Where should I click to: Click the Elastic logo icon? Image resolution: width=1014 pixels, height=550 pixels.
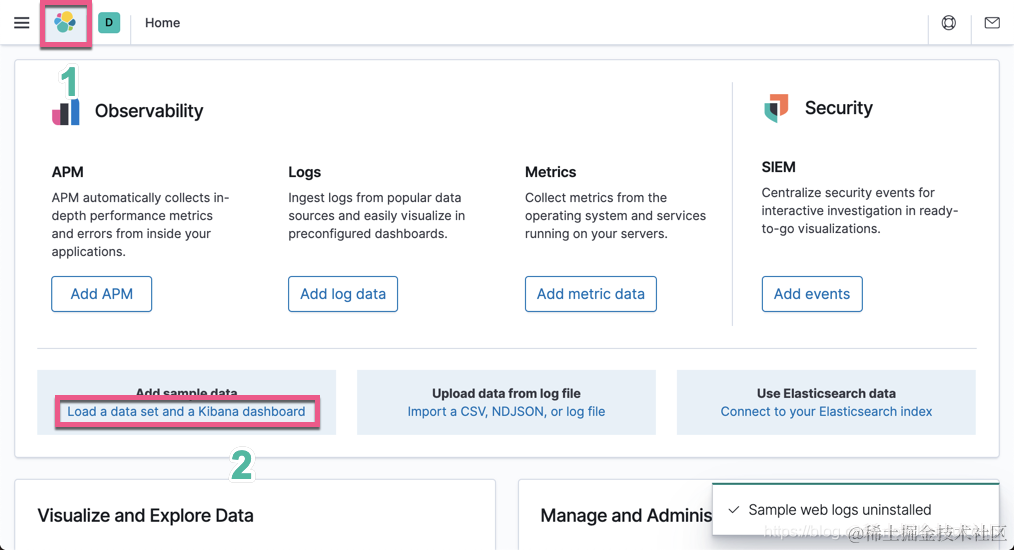[65, 23]
